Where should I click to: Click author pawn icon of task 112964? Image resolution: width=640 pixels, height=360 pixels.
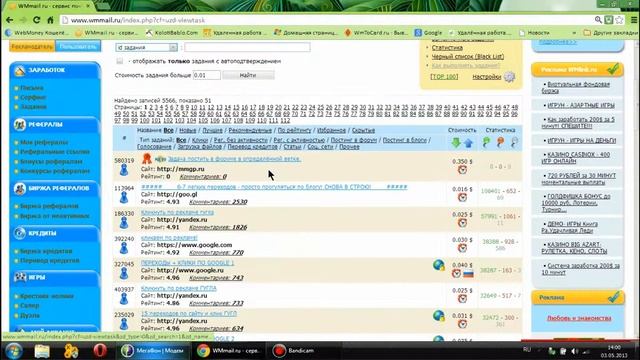tap(124, 198)
